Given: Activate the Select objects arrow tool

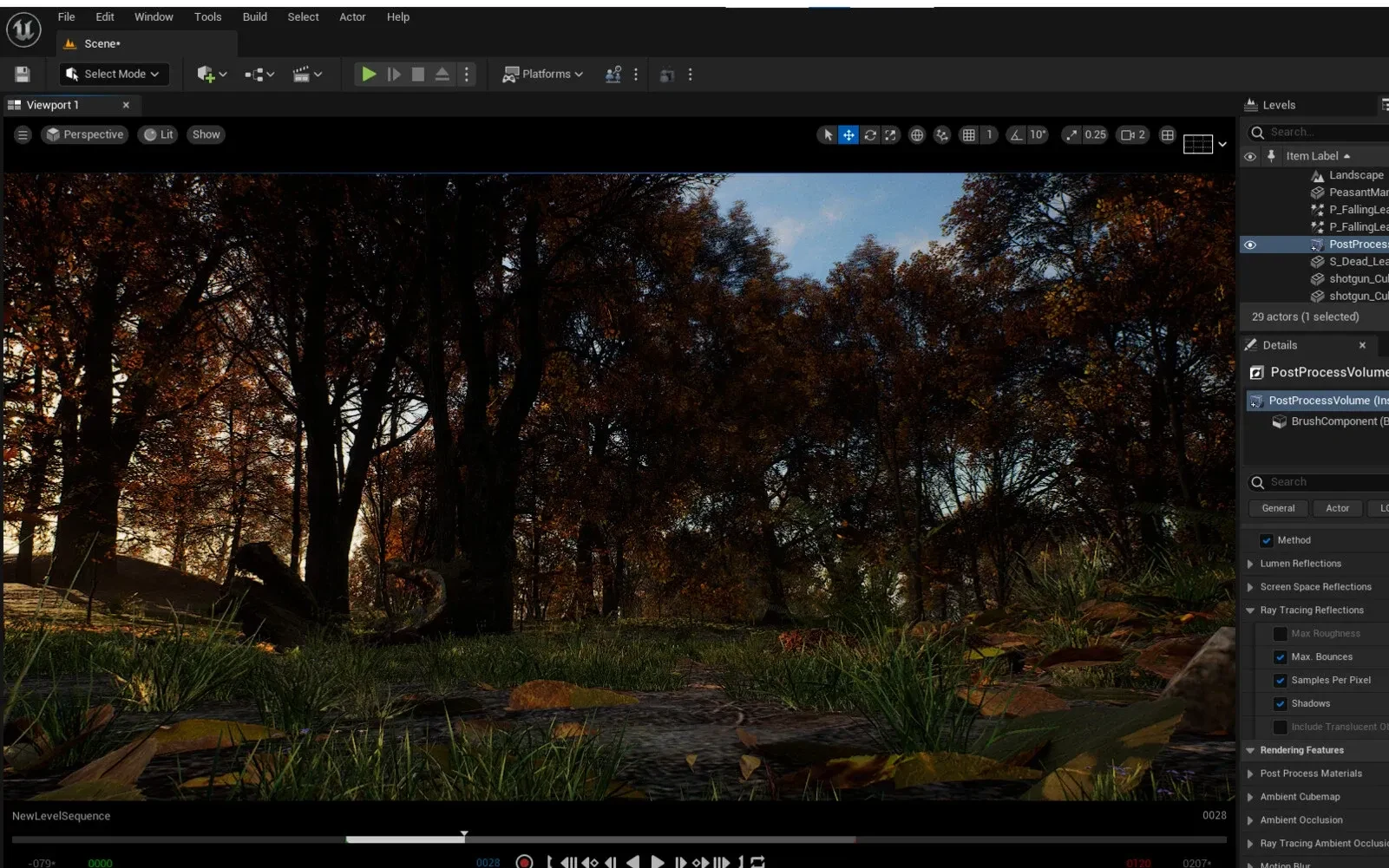Looking at the screenshot, I should click(x=828, y=134).
